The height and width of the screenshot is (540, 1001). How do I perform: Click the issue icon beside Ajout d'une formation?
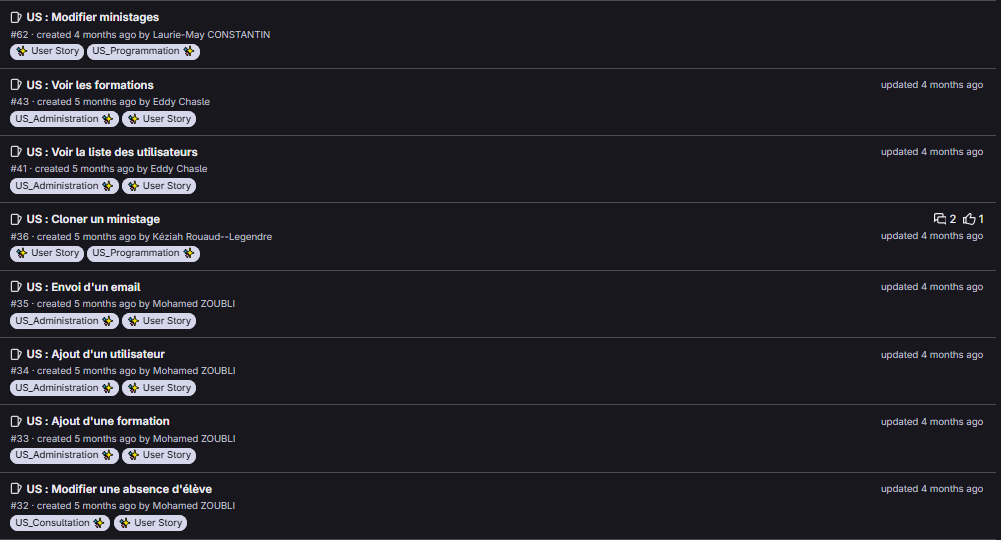pyautogui.click(x=16, y=421)
